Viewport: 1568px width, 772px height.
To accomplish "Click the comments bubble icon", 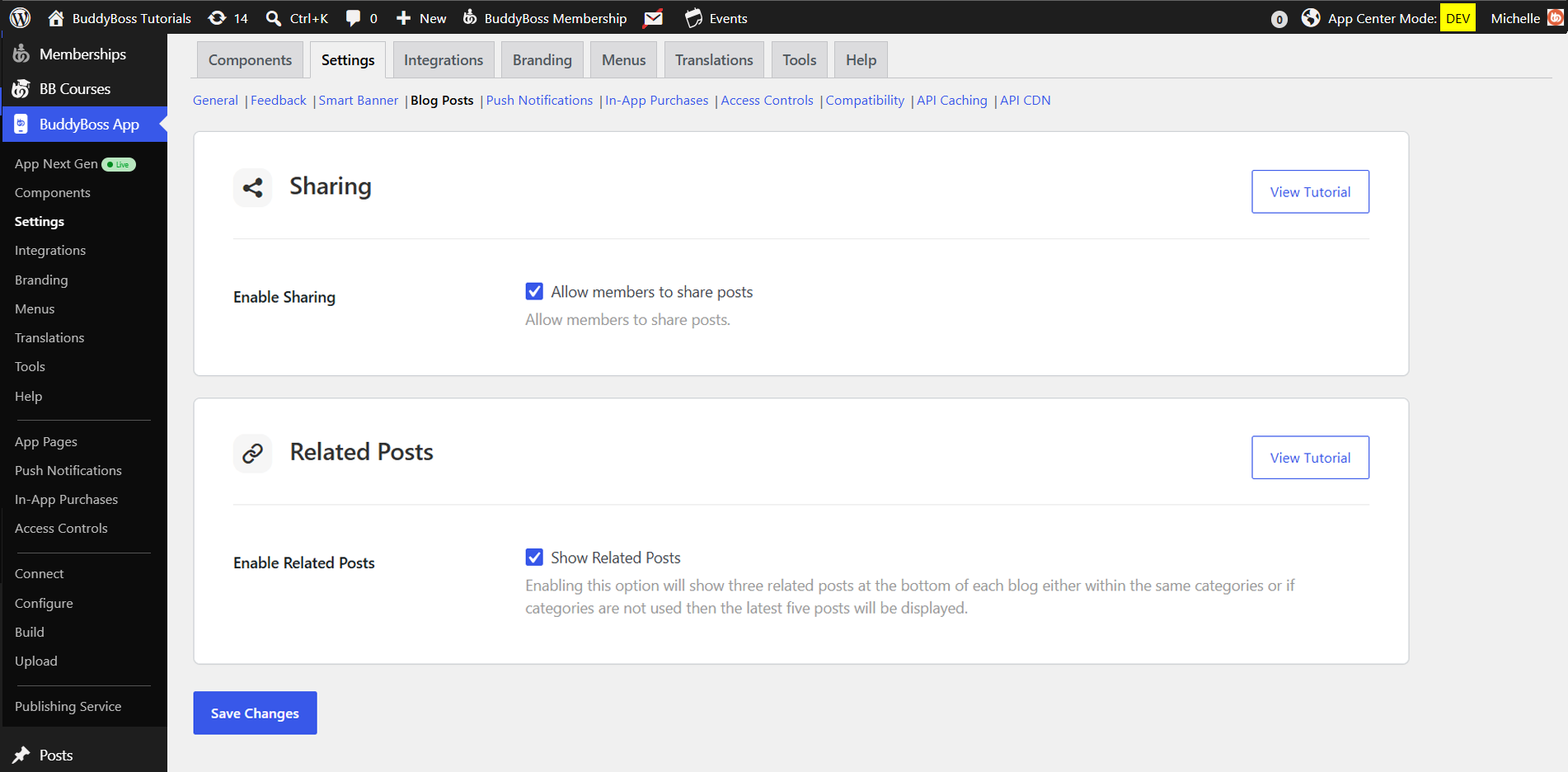I will 353,18.
